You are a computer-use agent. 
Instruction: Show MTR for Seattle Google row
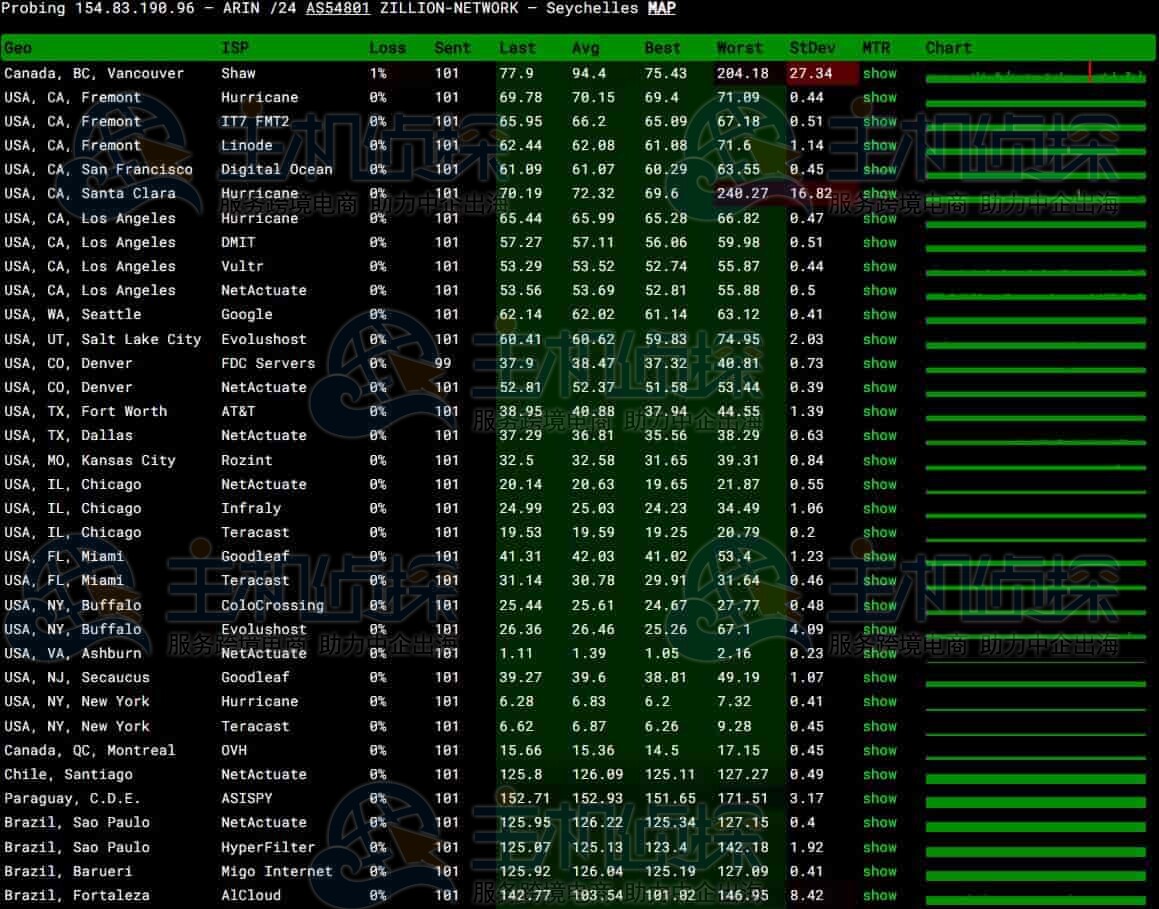[880, 315]
